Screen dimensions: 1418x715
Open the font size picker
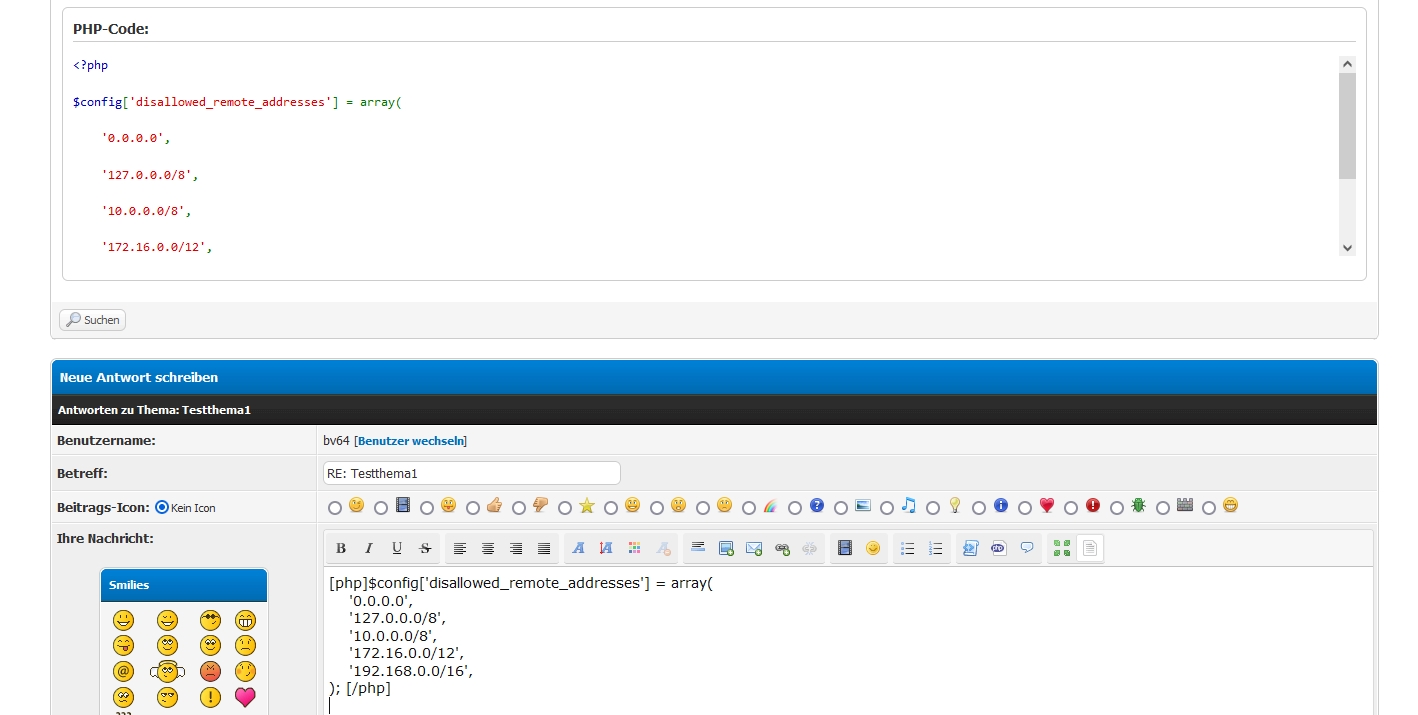(x=606, y=548)
